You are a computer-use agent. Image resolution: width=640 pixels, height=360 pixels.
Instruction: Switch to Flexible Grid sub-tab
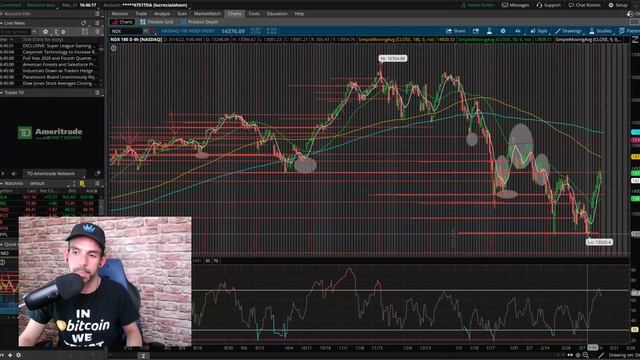coord(157,22)
